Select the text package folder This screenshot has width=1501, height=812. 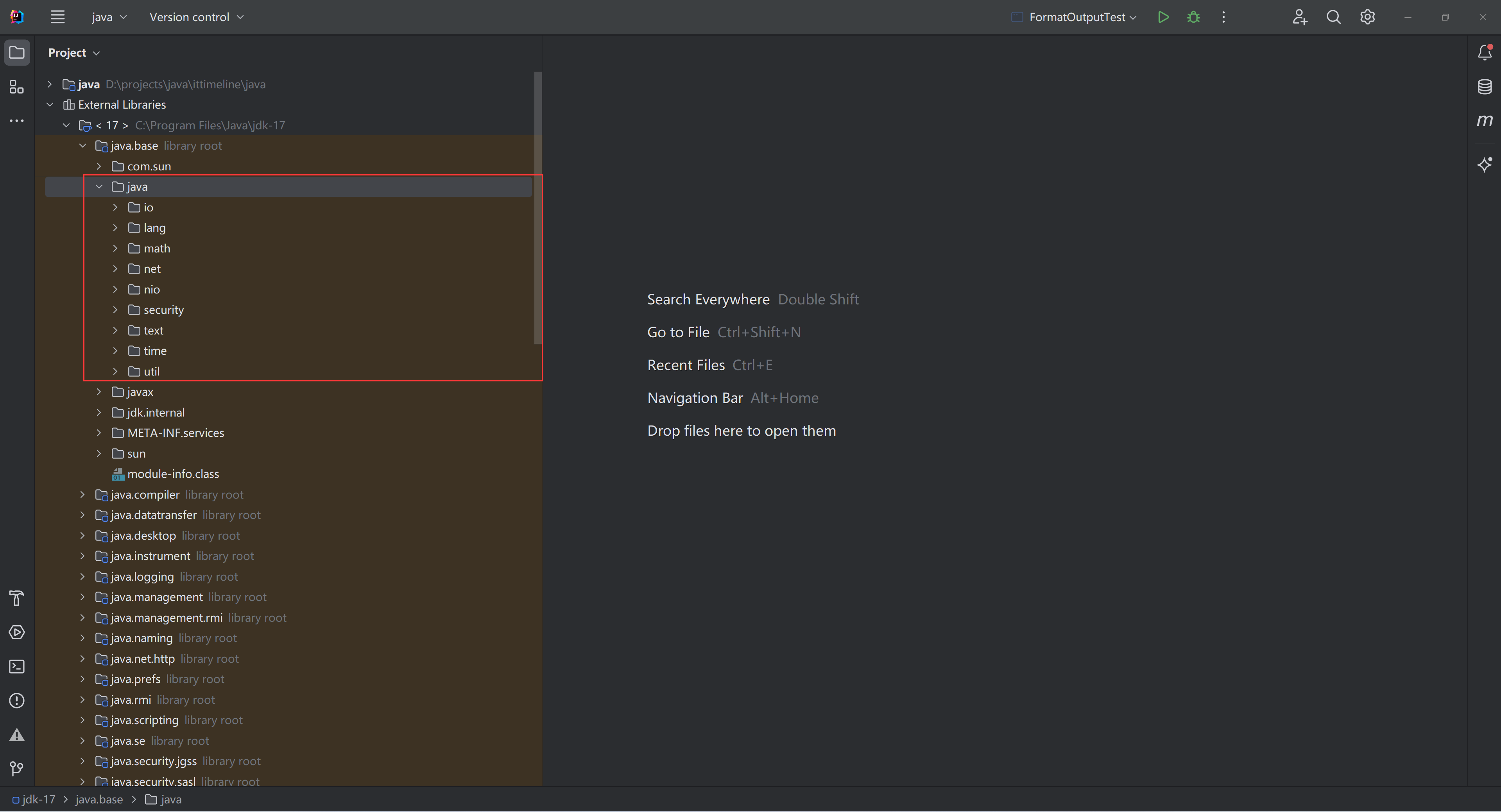[x=146, y=331]
